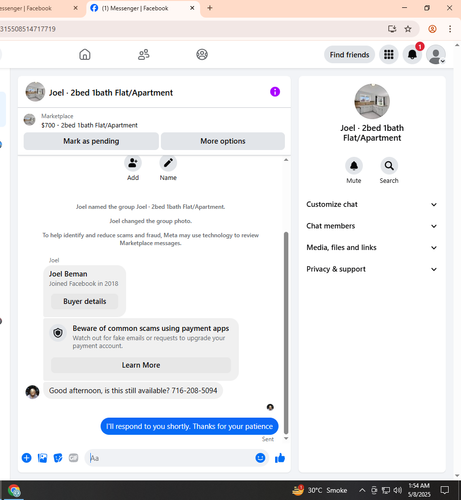
Task: Click the Joel Beman name in buyer card
Action: (68, 274)
